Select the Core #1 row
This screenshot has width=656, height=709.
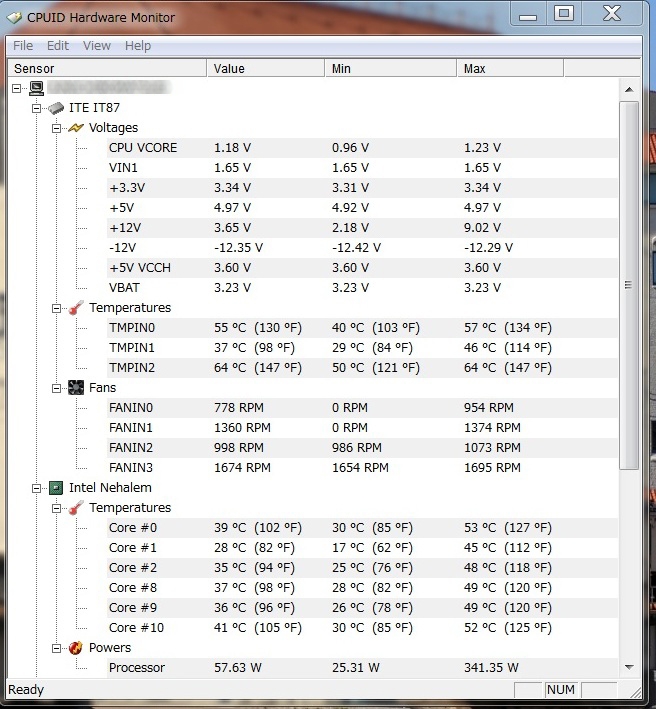click(362, 548)
